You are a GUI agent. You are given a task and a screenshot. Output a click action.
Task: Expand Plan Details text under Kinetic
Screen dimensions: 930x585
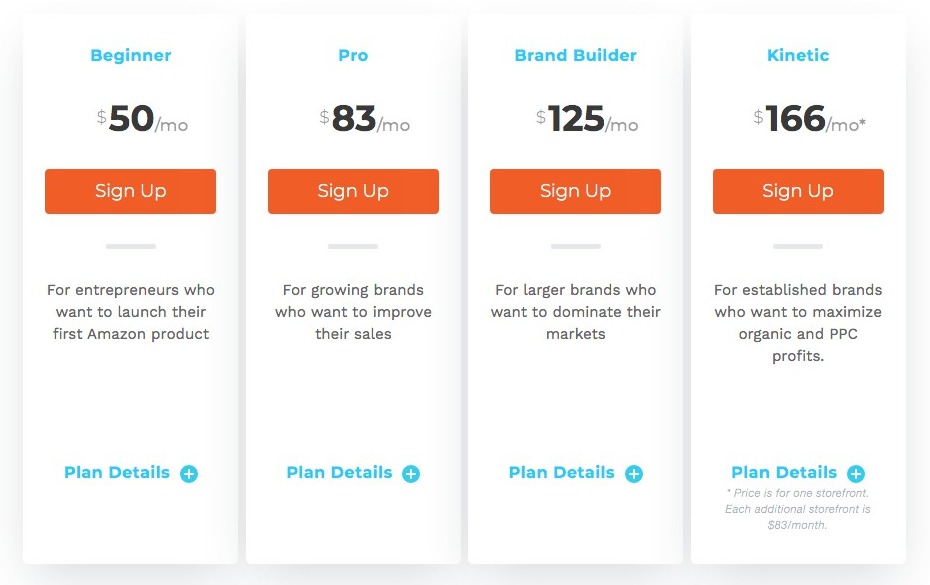(784, 472)
